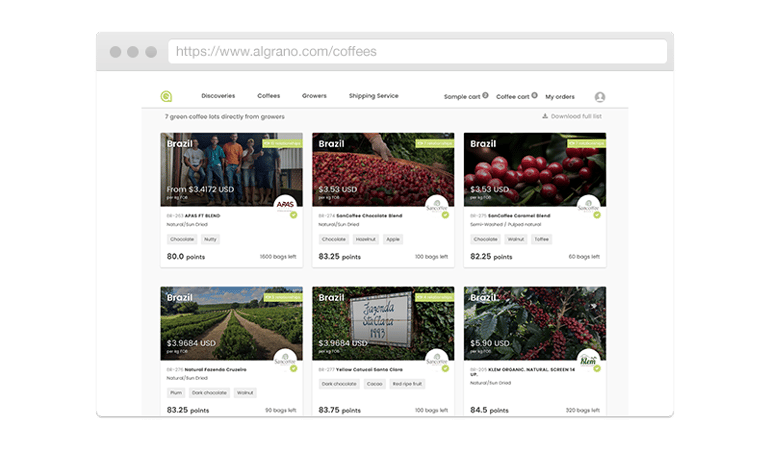
Task: Click the 84.5 points score
Action: (489, 410)
